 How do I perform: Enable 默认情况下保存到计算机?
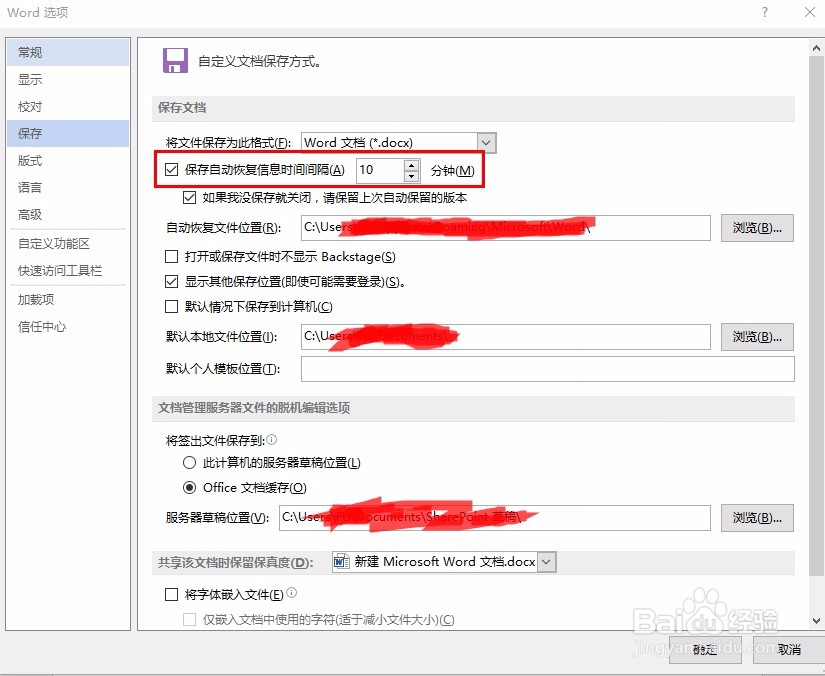click(172, 306)
